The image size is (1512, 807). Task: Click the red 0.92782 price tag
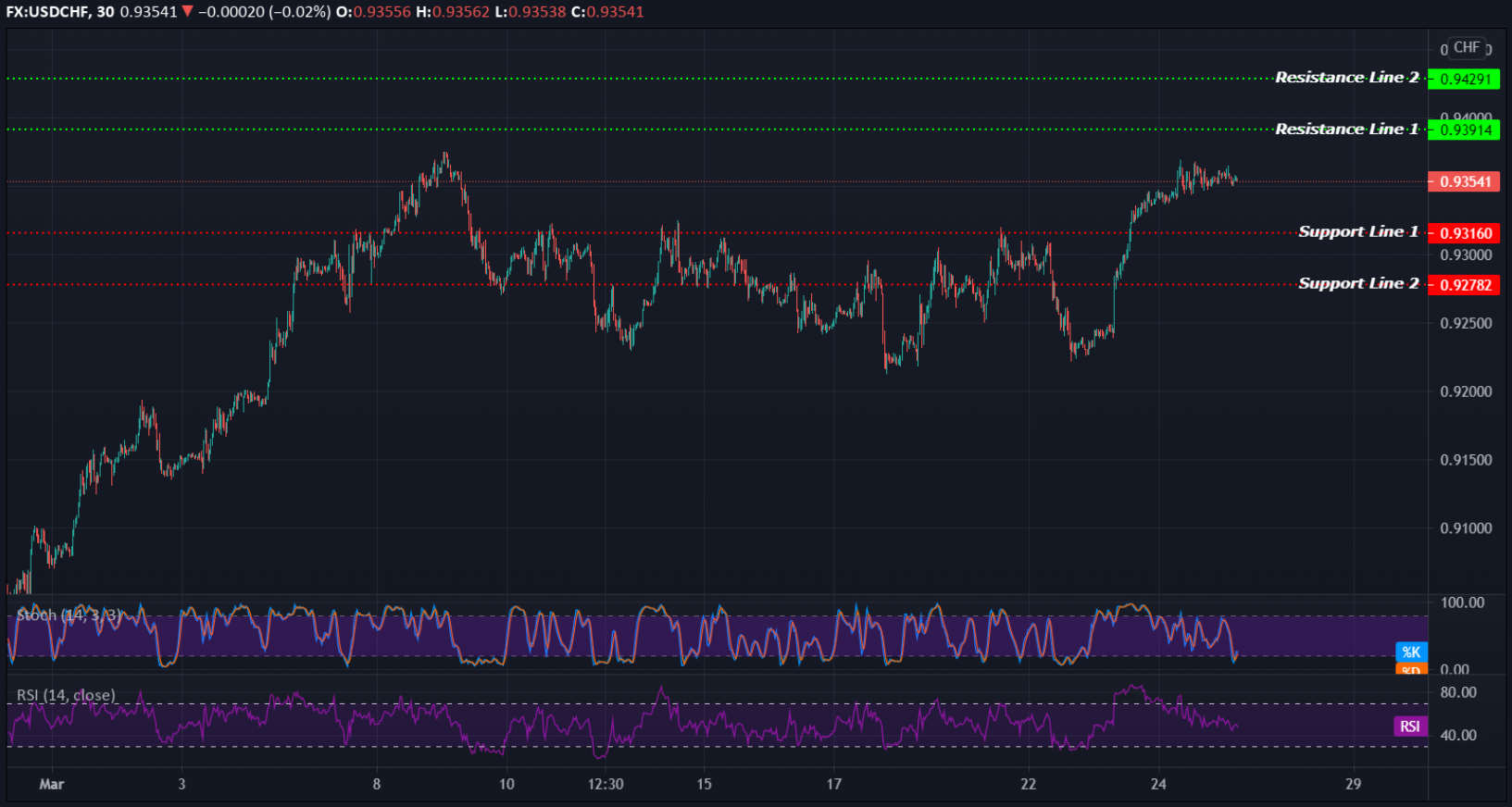[1464, 285]
